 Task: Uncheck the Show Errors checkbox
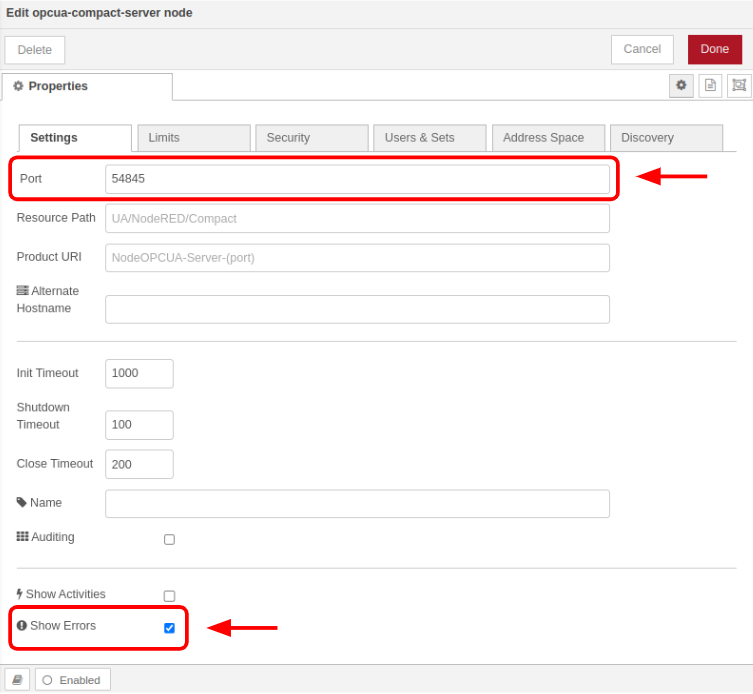click(x=169, y=628)
